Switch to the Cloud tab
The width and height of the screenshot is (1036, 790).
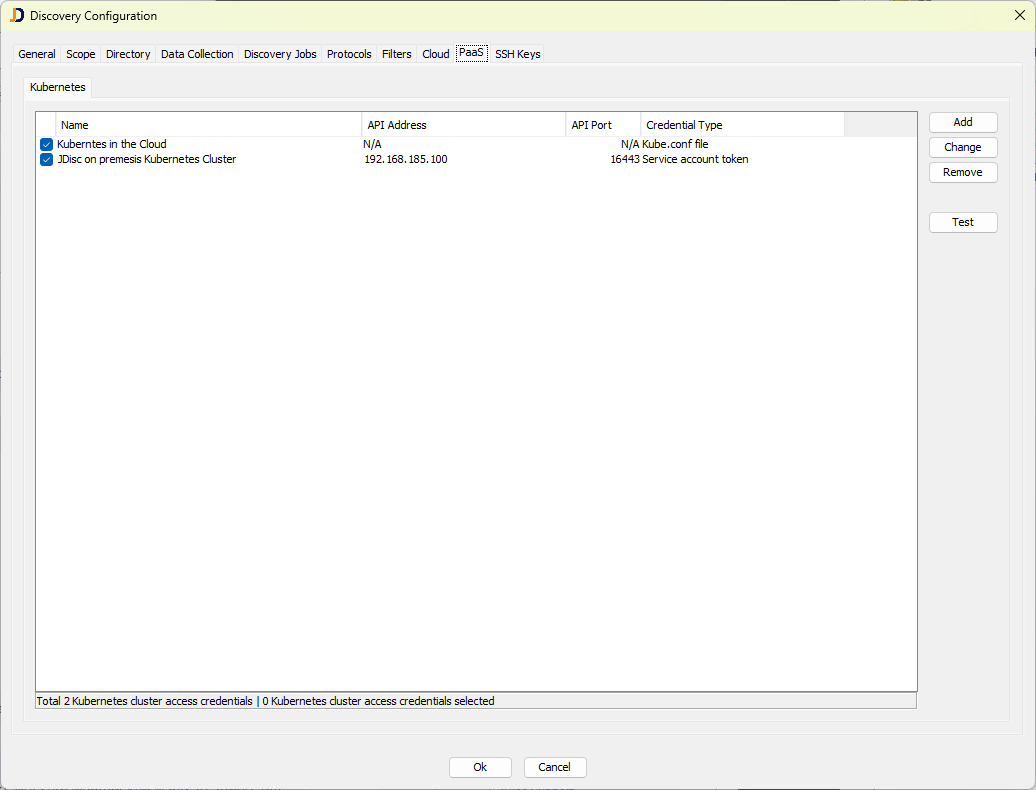(x=436, y=54)
